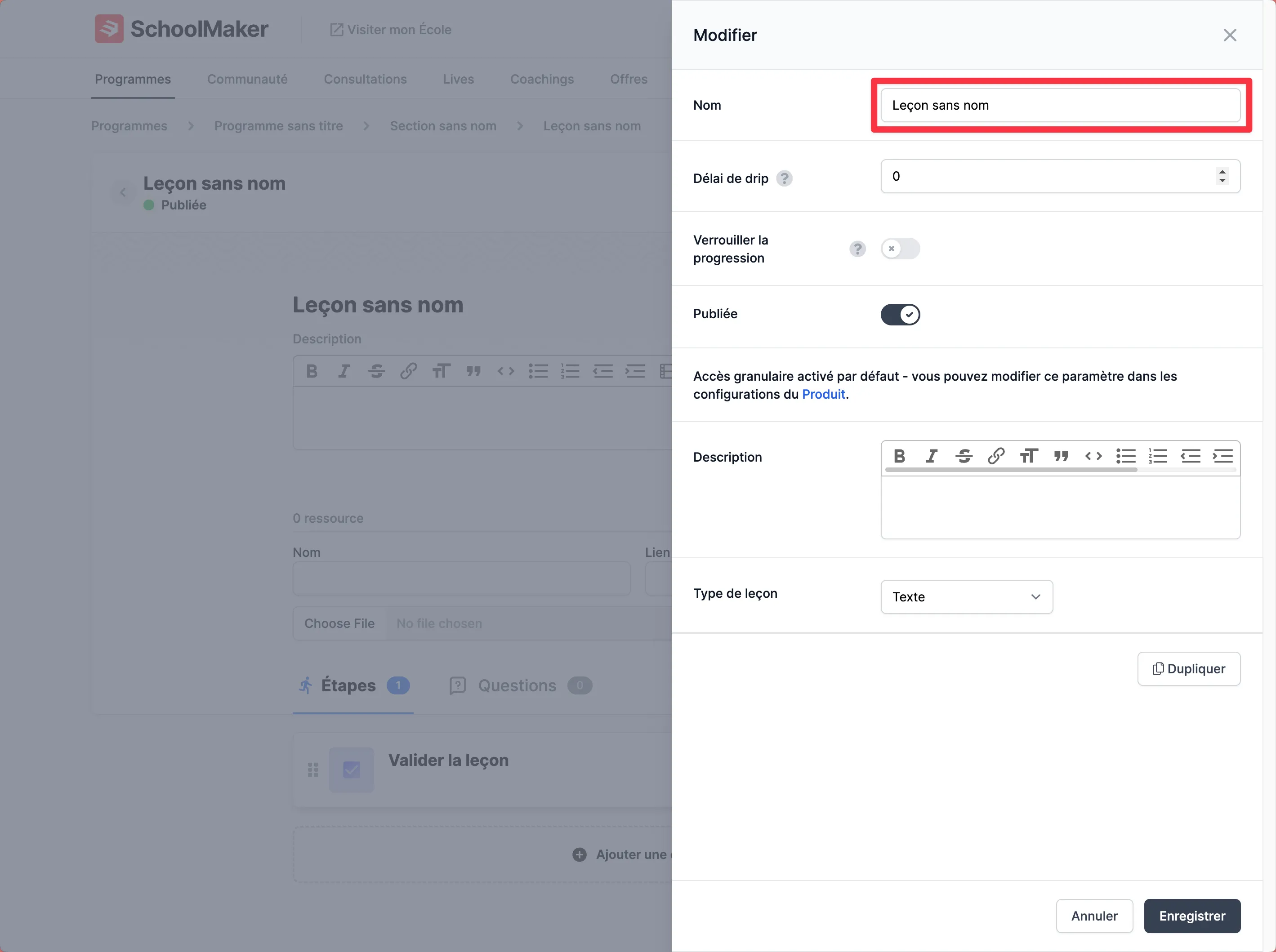Click Description toolbar horizontal scrollbar

pos(1011,470)
